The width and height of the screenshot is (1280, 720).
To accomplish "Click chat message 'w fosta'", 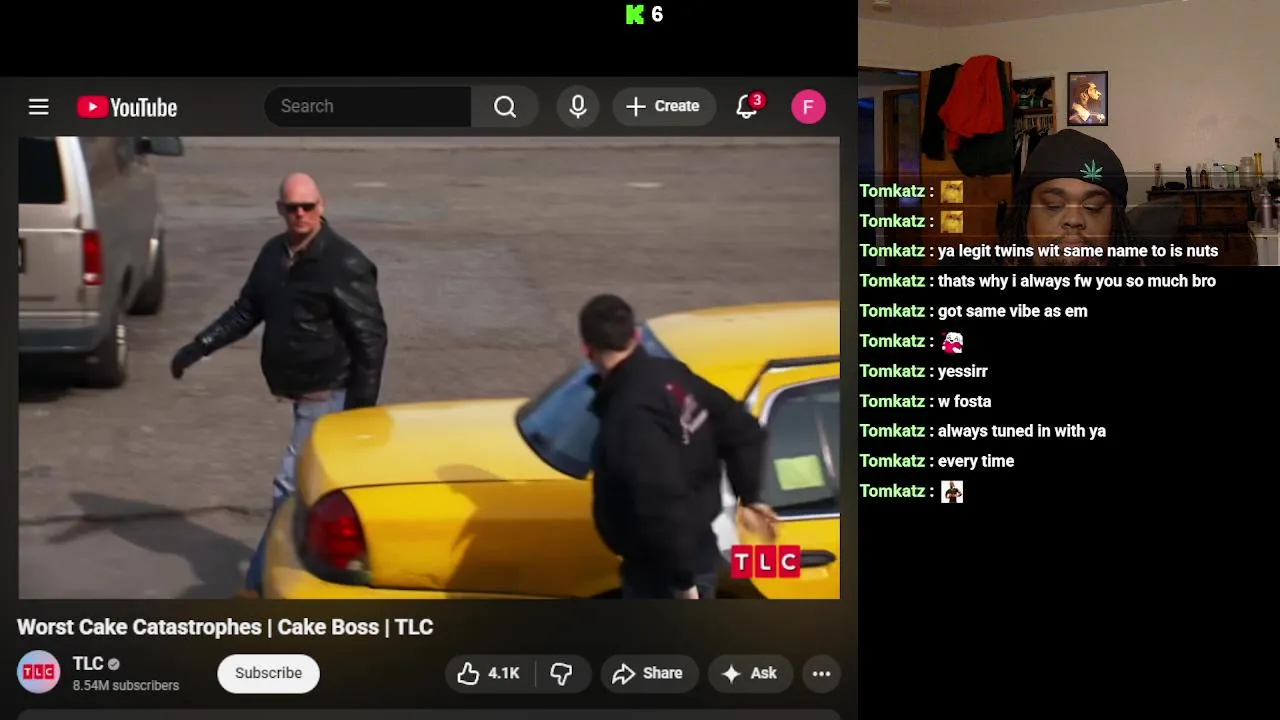I will (x=965, y=401).
